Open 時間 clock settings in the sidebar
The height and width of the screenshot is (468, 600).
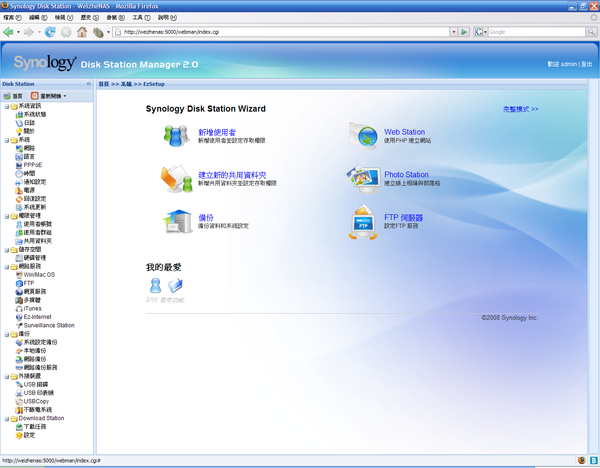point(25,173)
